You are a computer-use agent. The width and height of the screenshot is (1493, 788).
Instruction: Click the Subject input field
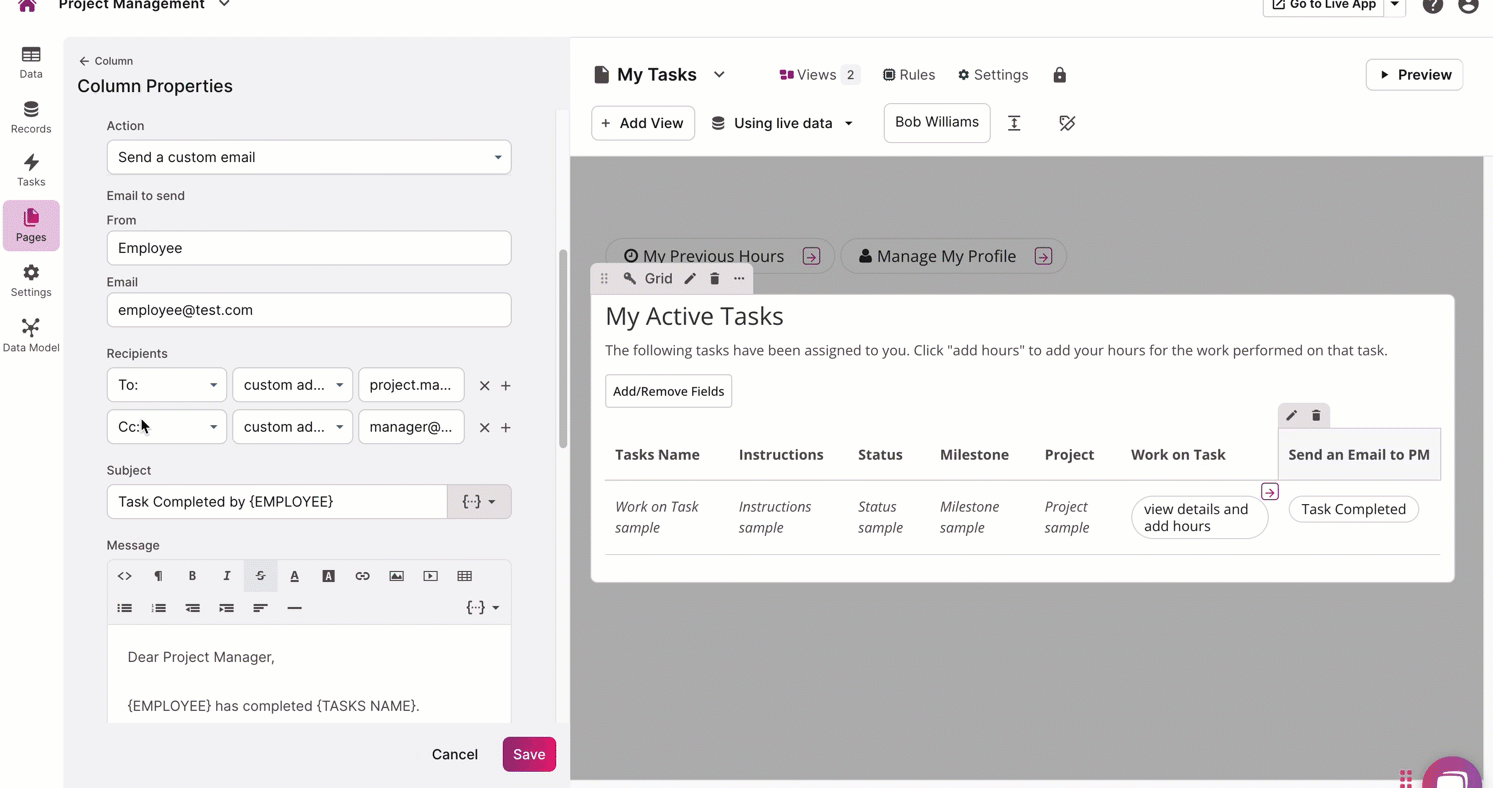277,502
